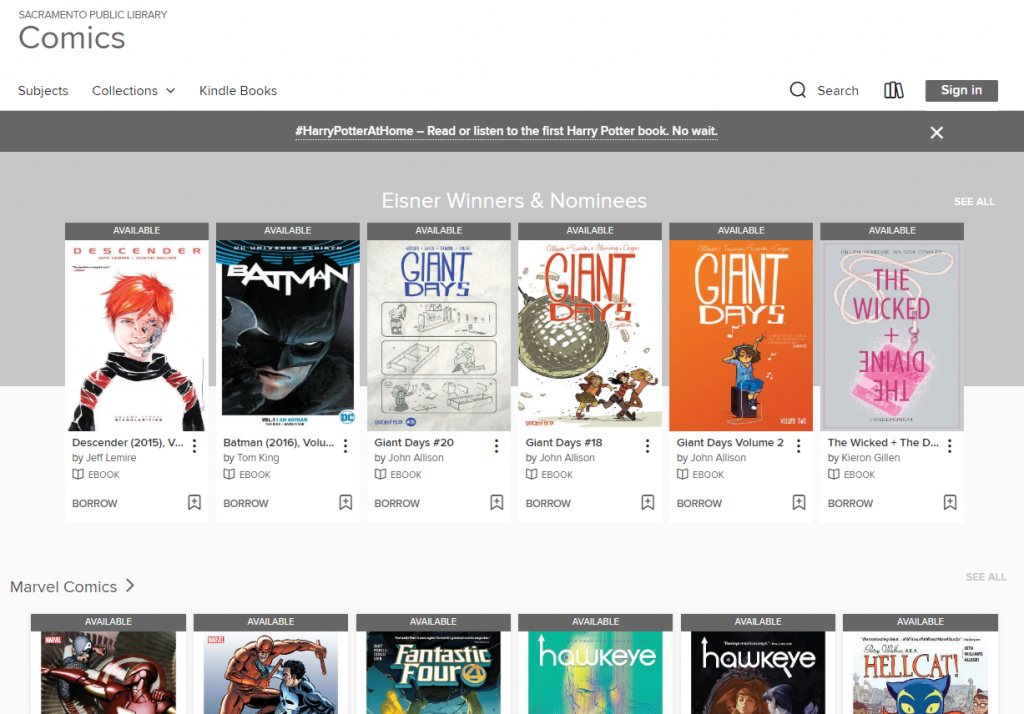Open options menu for Giant Days #18
Image resolution: width=1024 pixels, height=714 pixels.
tap(647, 446)
